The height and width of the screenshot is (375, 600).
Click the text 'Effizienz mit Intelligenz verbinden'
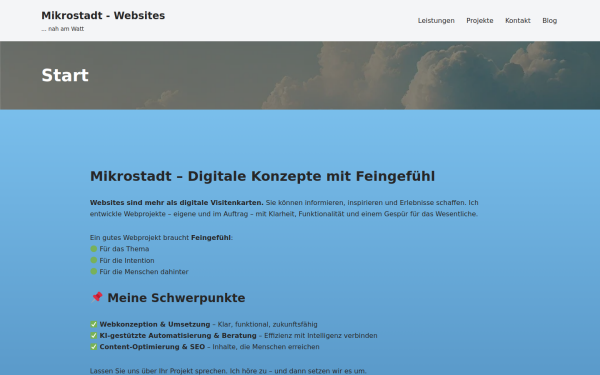click(x=321, y=336)
